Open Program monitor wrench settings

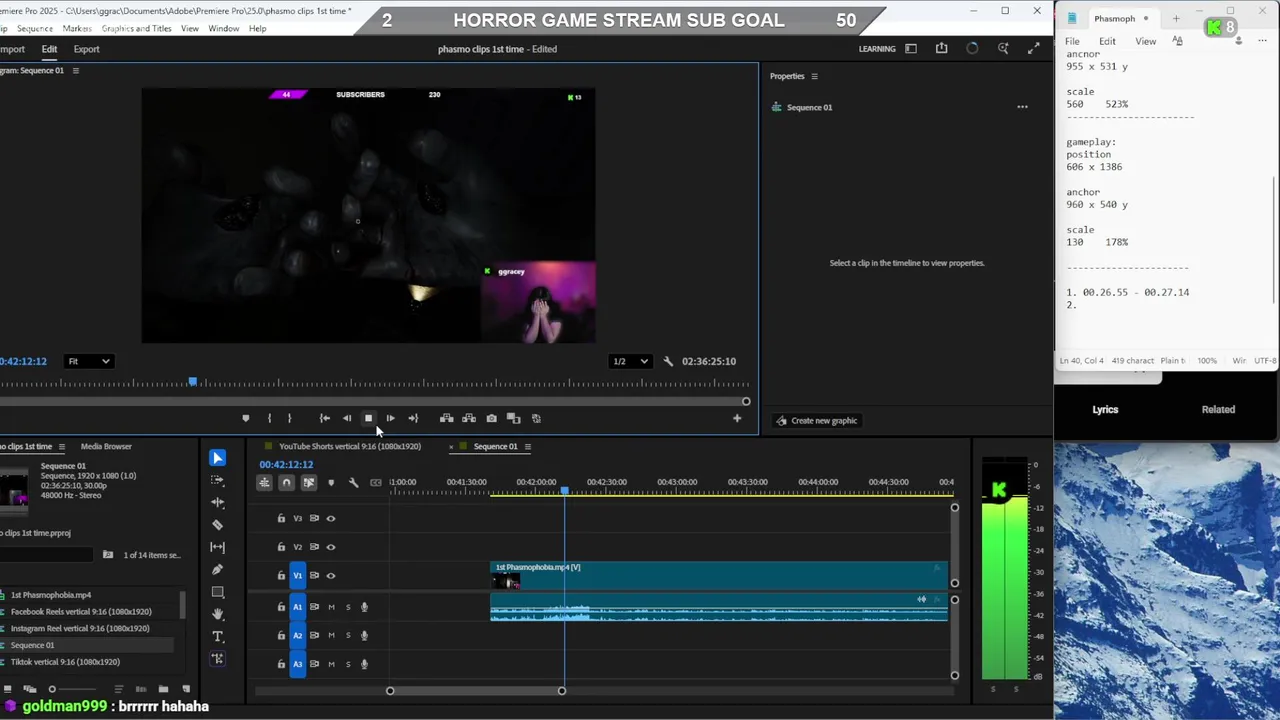tap(668, 361)
